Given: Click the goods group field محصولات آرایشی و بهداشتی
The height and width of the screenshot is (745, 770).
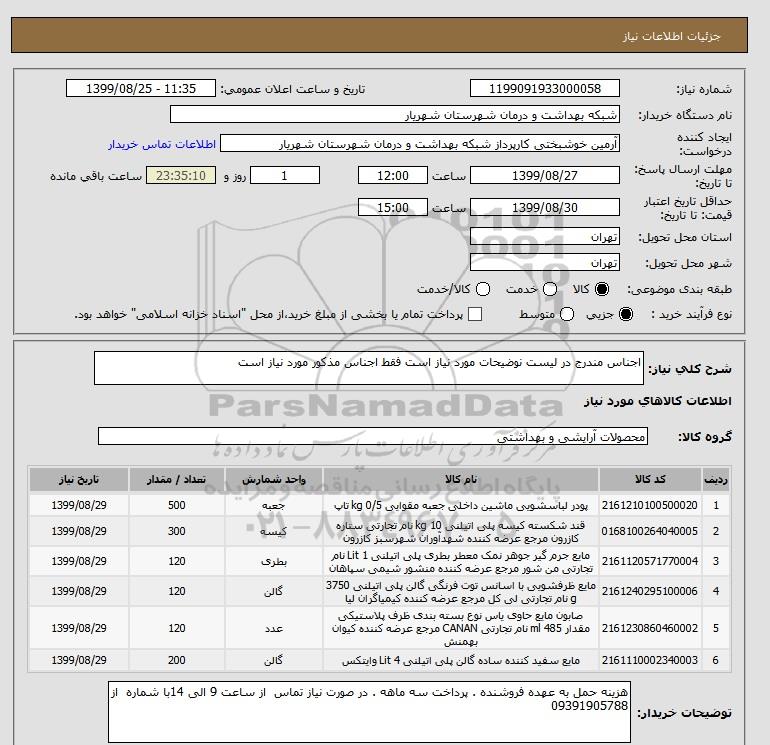Looking at the screenshot, I should click(373, 436).
